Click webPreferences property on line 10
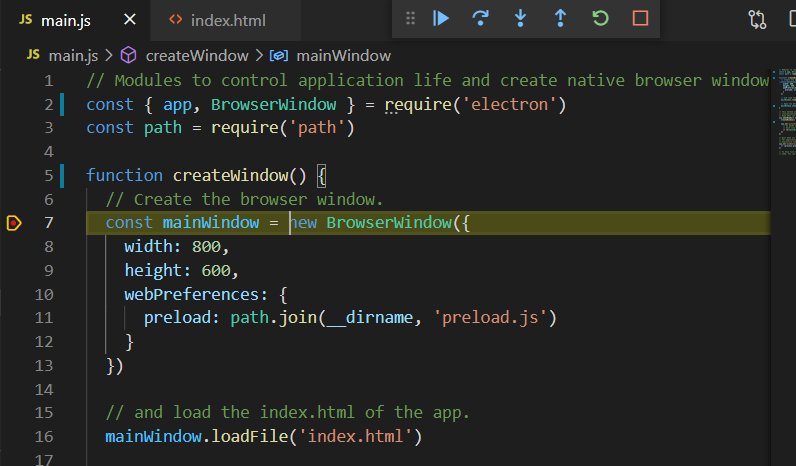 192,294
